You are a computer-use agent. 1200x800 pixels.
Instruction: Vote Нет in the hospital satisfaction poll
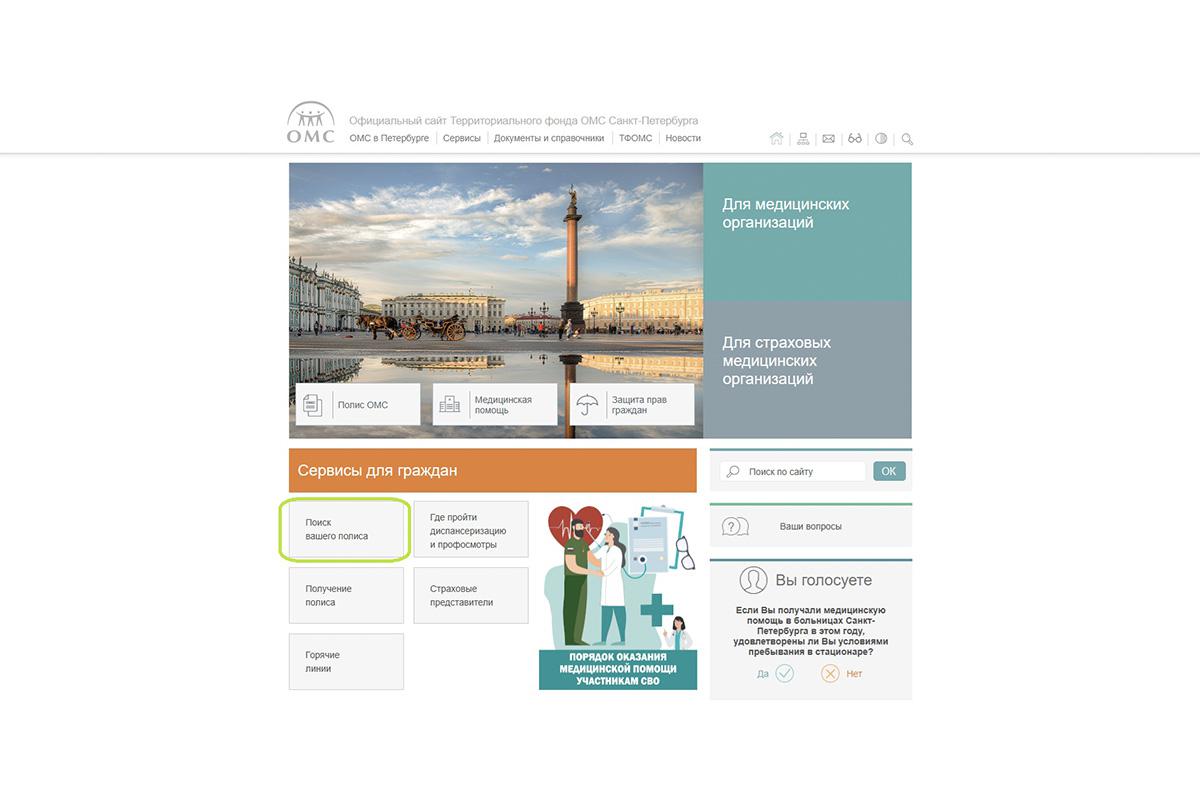[831, 673]
